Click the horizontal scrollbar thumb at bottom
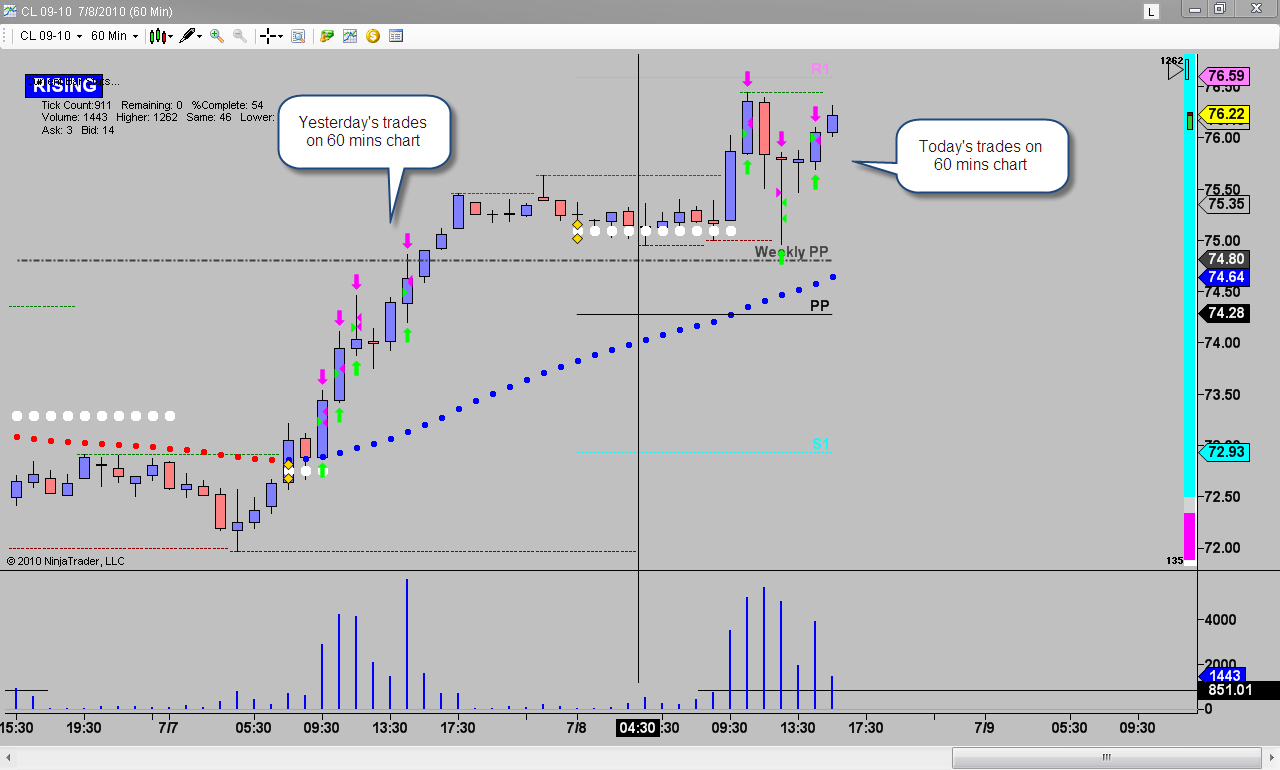This screenshot has width=1280, height=770. click(1106, 757)
